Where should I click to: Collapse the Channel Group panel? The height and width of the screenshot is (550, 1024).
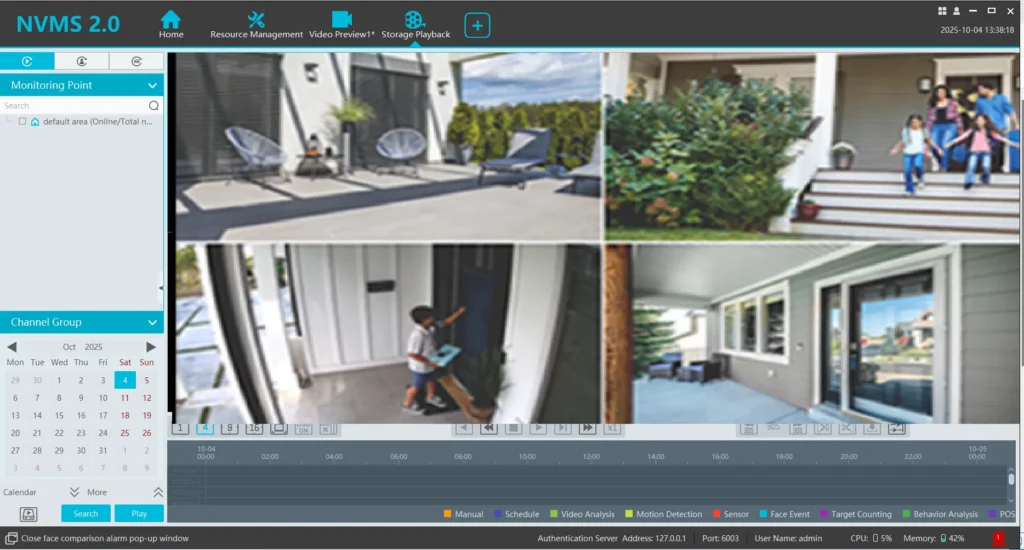tap(152, 323)
